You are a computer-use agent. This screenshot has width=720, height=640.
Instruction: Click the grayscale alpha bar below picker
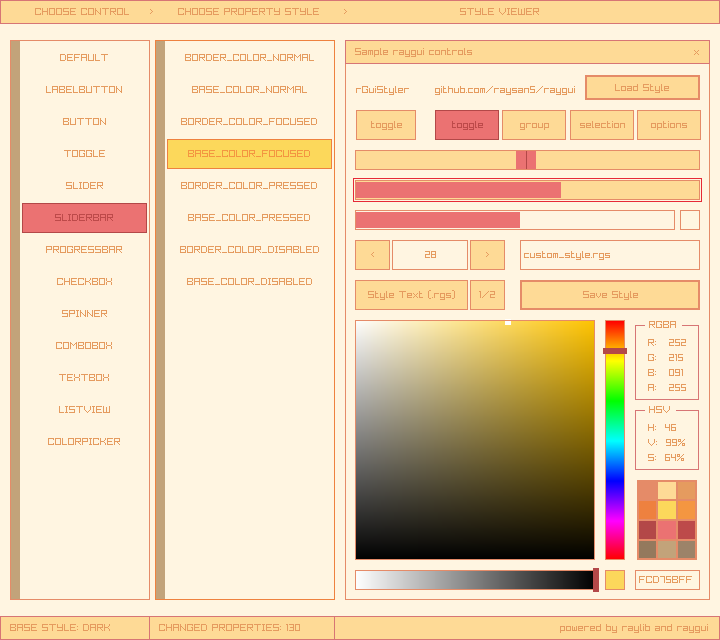pos(474,580)
